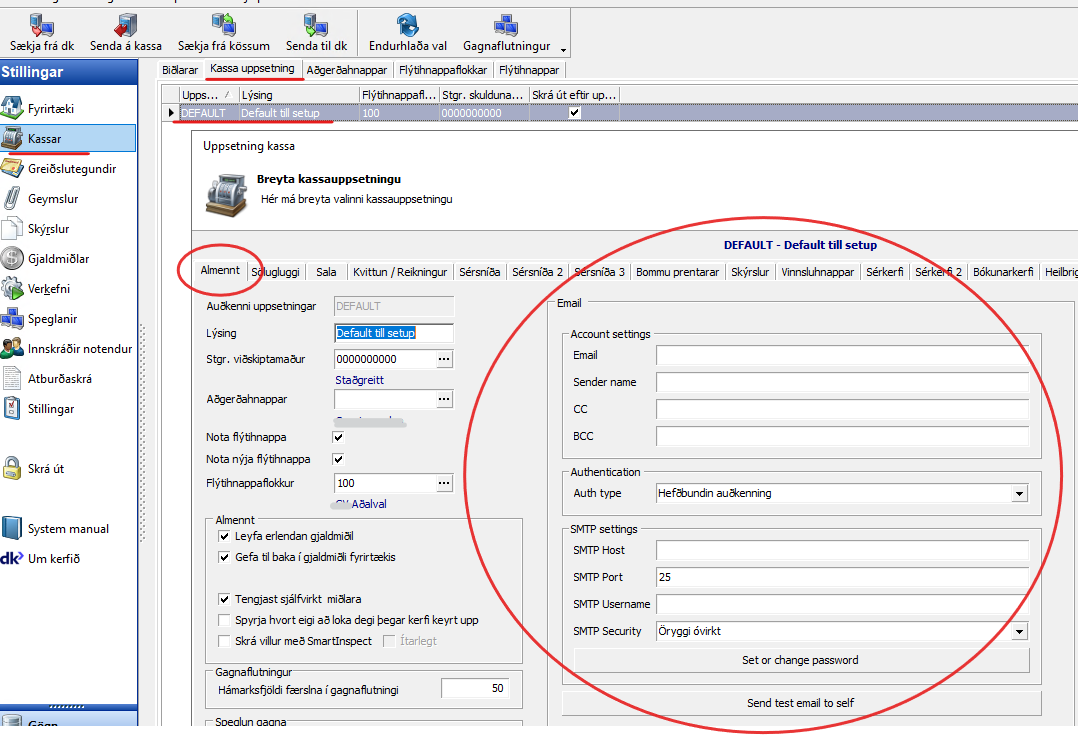This screenshot has width=1078, height=735.
Task: Click the SMTP Host input field
Action: coord(842,550)
